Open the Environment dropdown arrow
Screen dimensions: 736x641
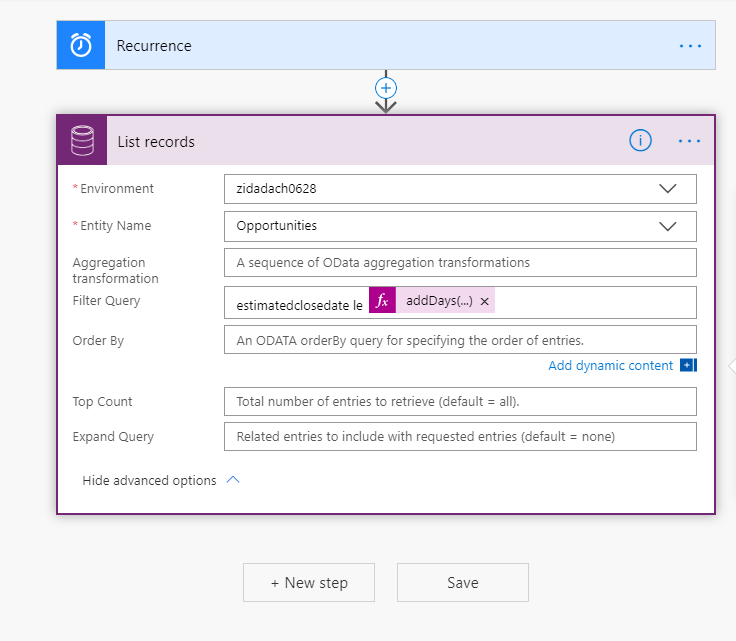pos(667,189)
